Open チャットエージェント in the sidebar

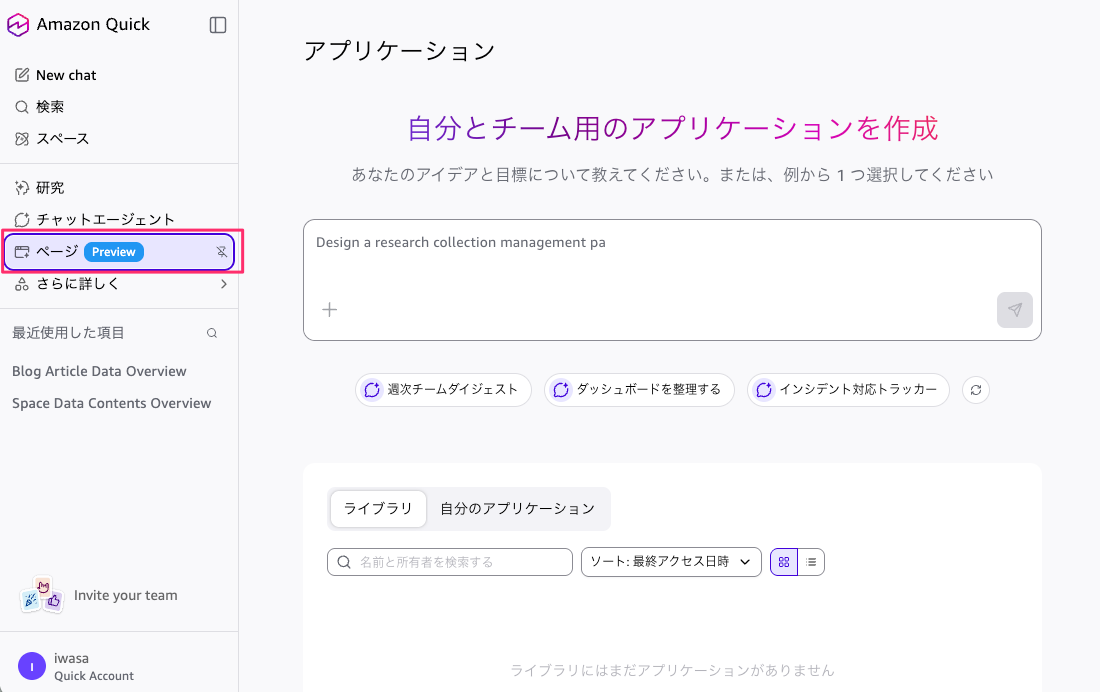tap(22, 219)
